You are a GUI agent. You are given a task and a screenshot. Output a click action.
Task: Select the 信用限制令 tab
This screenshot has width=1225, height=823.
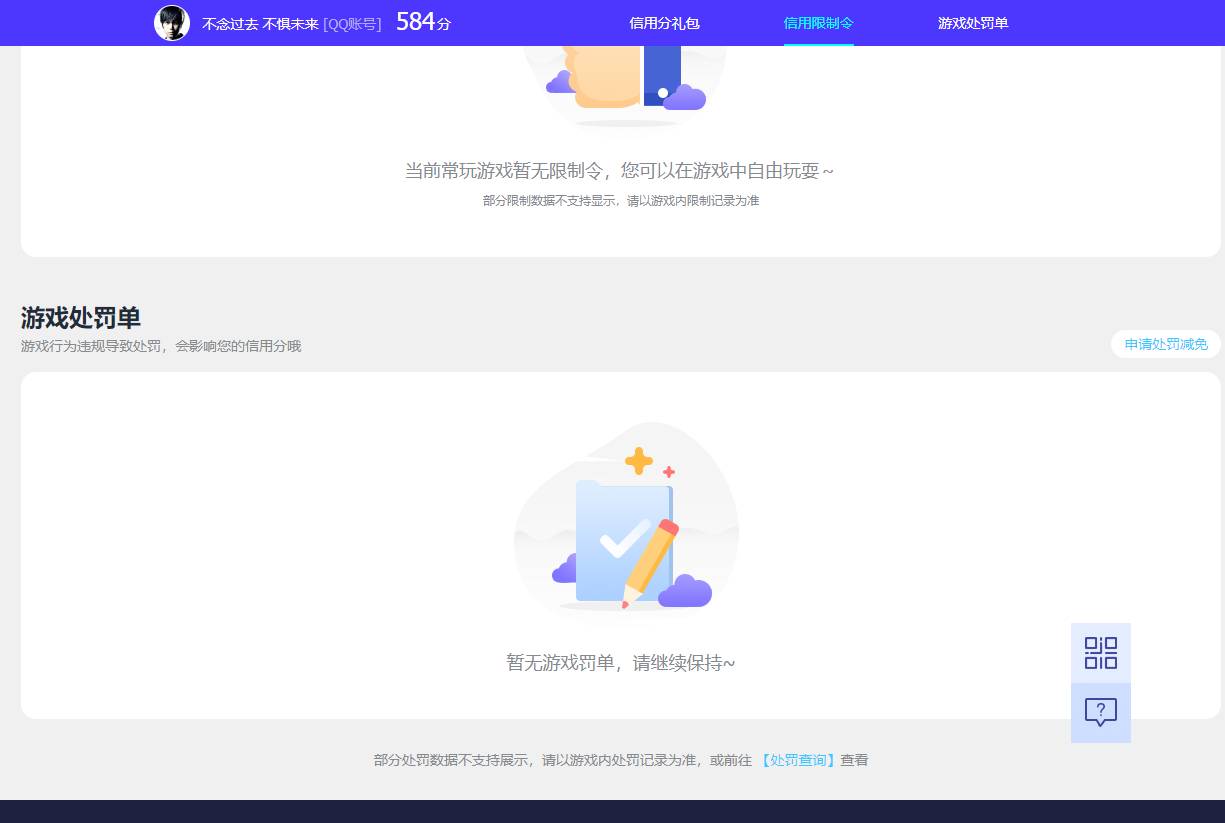(818, 22)
